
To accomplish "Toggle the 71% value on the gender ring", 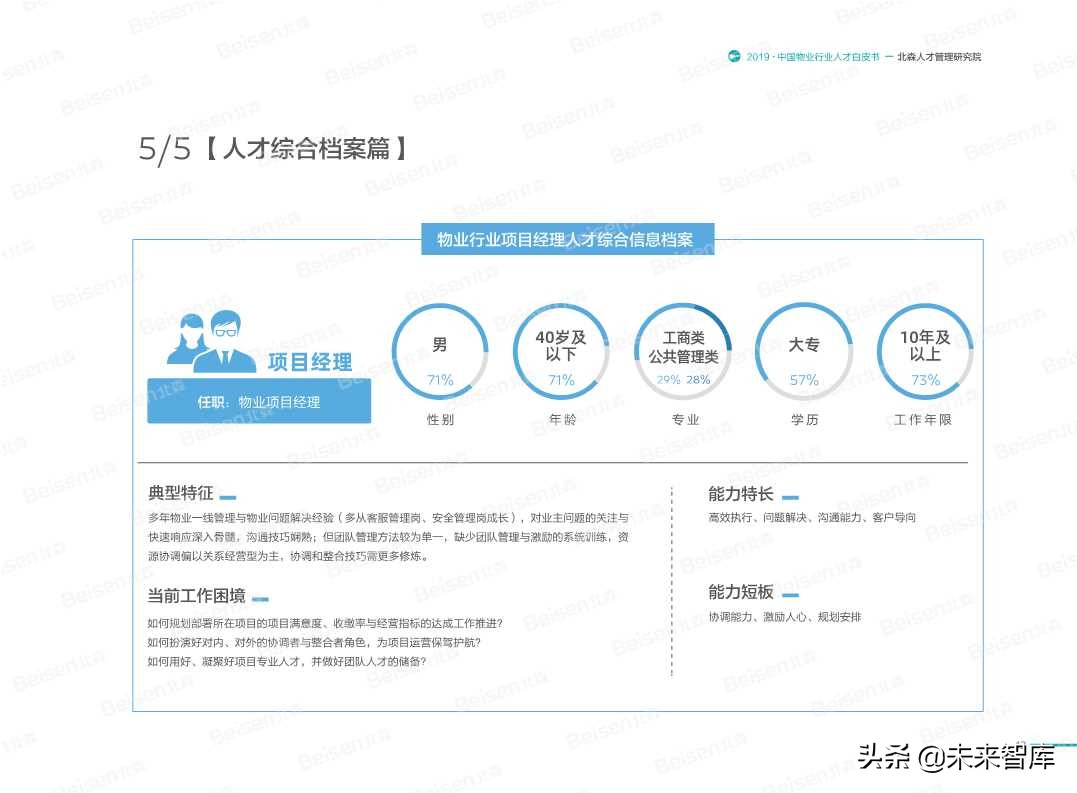I will (x=440, y=380).
